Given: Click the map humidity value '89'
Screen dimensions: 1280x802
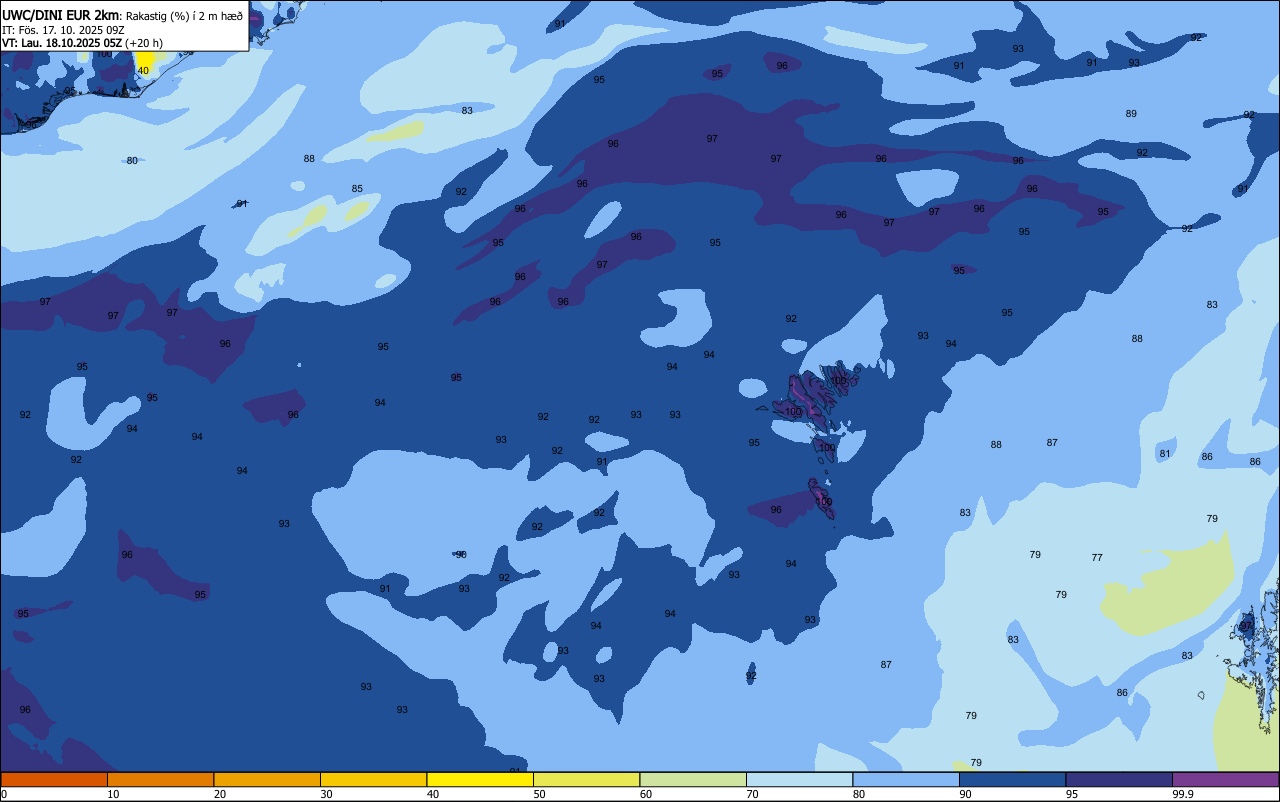Looking at the screenshot, I should [x=1131, y=114].
